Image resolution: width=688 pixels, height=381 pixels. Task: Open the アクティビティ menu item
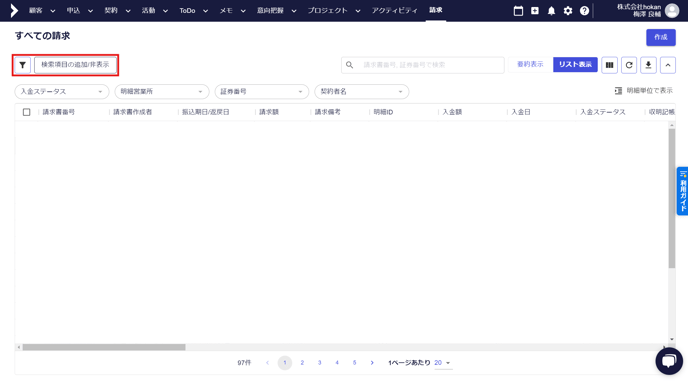pos(394,11)
